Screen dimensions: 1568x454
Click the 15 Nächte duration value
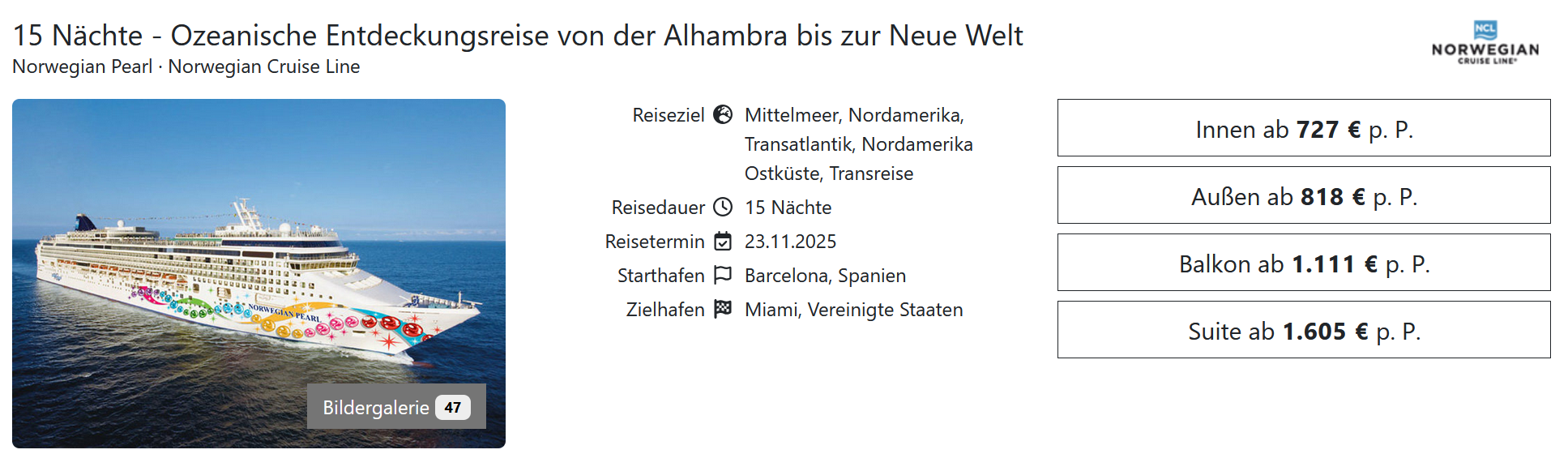tap(788, 208)
